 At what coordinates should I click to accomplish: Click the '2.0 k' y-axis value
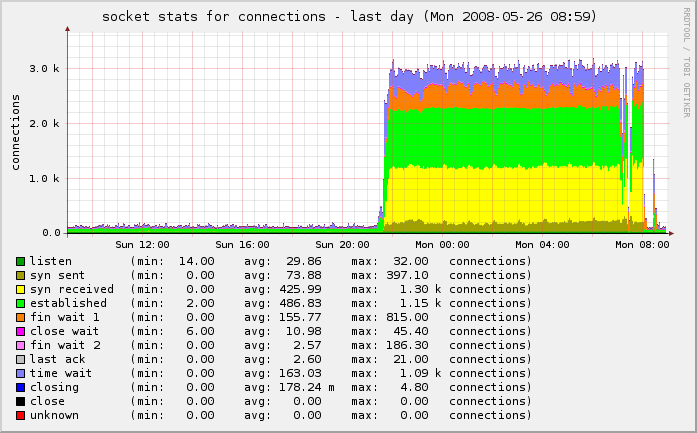44,124
